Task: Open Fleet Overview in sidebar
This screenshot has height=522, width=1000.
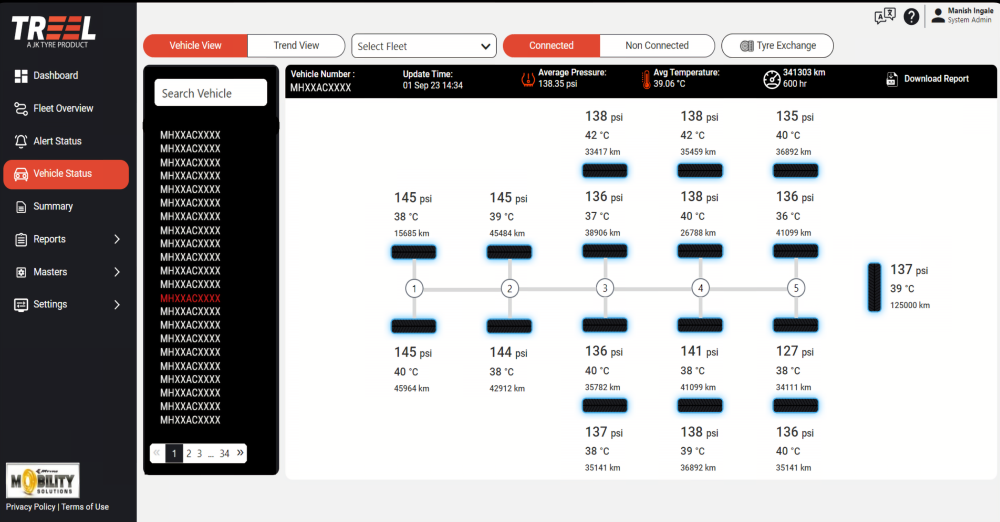Action: pyautogui.click(x=63, y=108)
